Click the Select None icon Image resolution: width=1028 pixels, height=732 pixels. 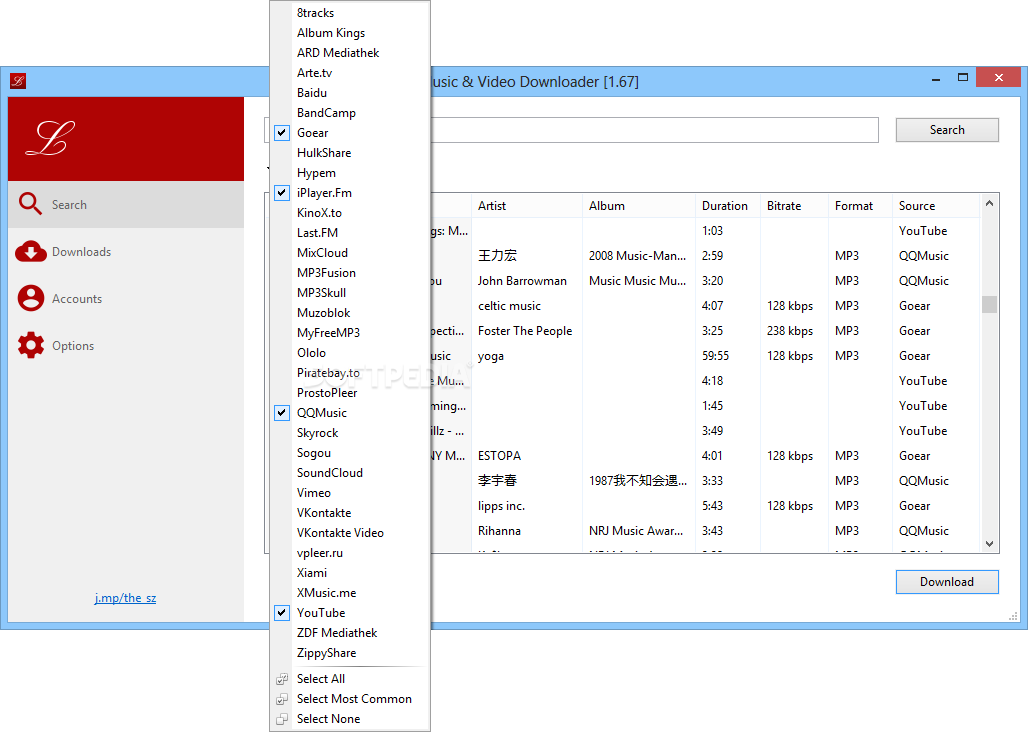tap(282, 719)
